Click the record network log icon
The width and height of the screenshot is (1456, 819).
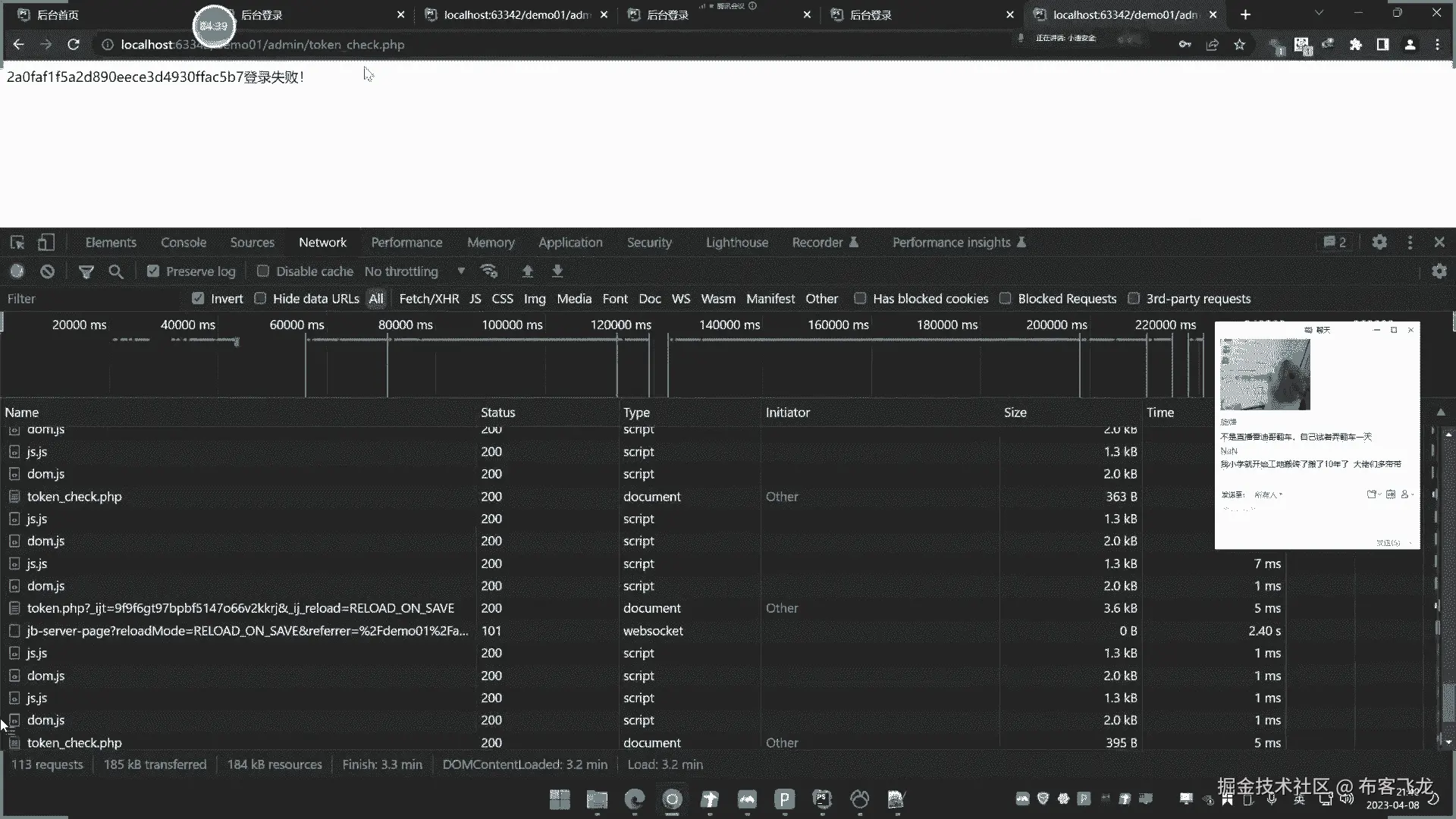pos(17,271)
